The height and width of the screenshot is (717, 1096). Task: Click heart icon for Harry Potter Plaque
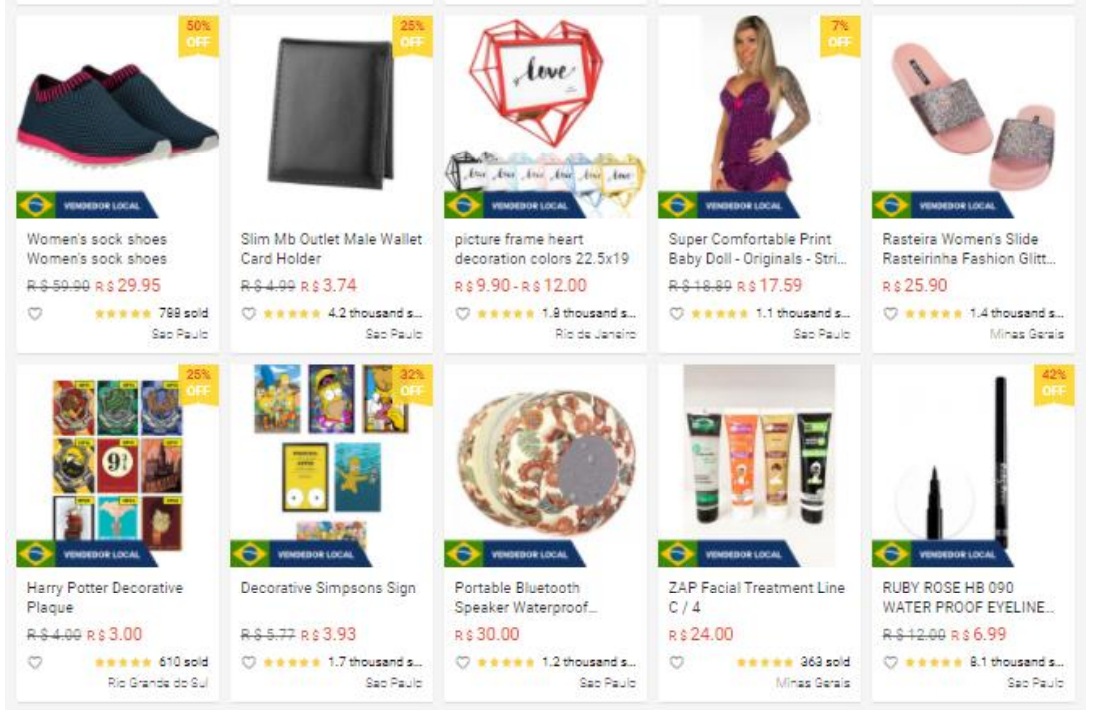point(35,662)
